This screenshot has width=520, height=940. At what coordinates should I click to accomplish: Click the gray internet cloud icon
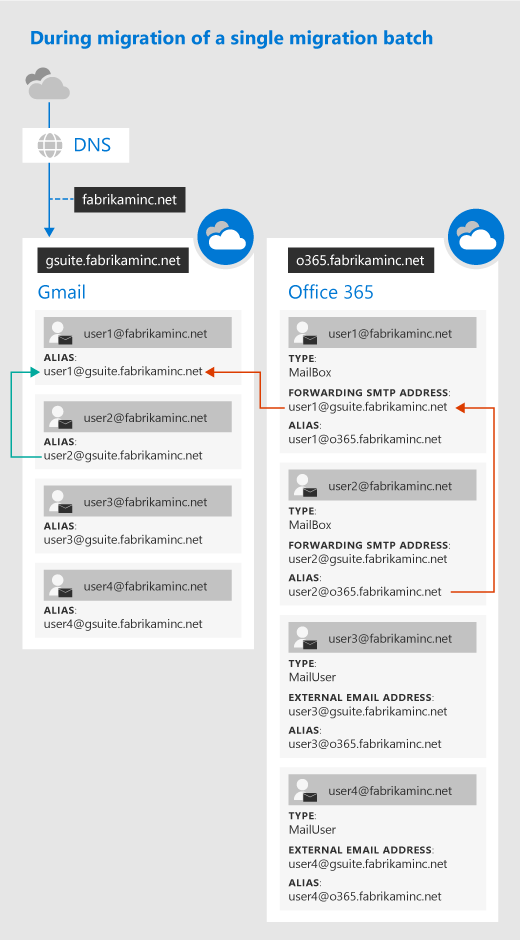[x=47, y=84]
